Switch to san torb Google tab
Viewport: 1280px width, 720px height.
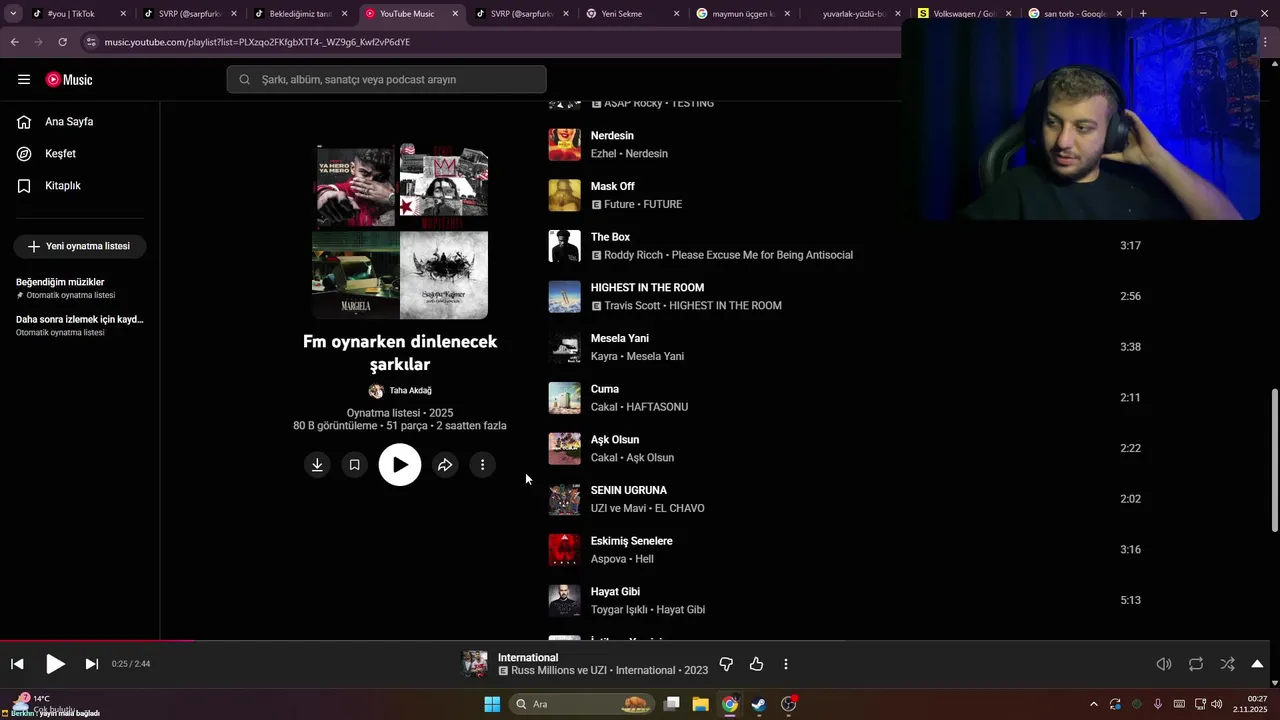click(x=1076, y=14)
